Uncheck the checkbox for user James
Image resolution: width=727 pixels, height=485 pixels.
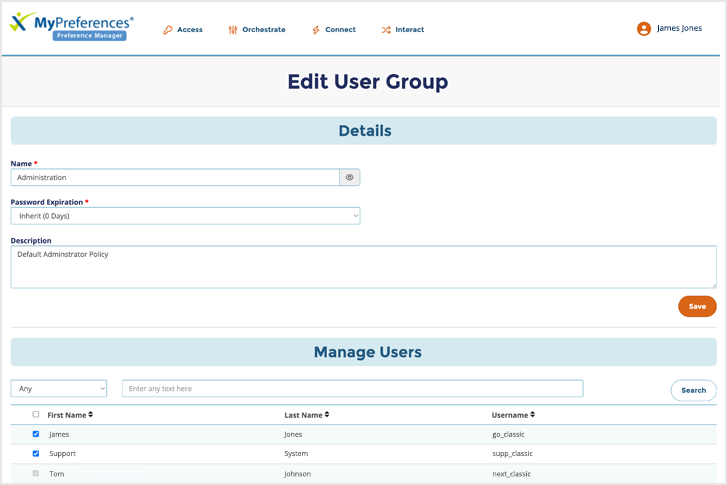point(36,434)
